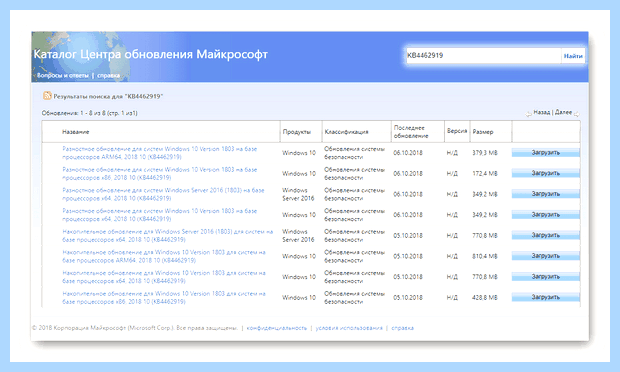
Task: Open the delta update for Windows 10 x64 link
Action: (160, 215)
